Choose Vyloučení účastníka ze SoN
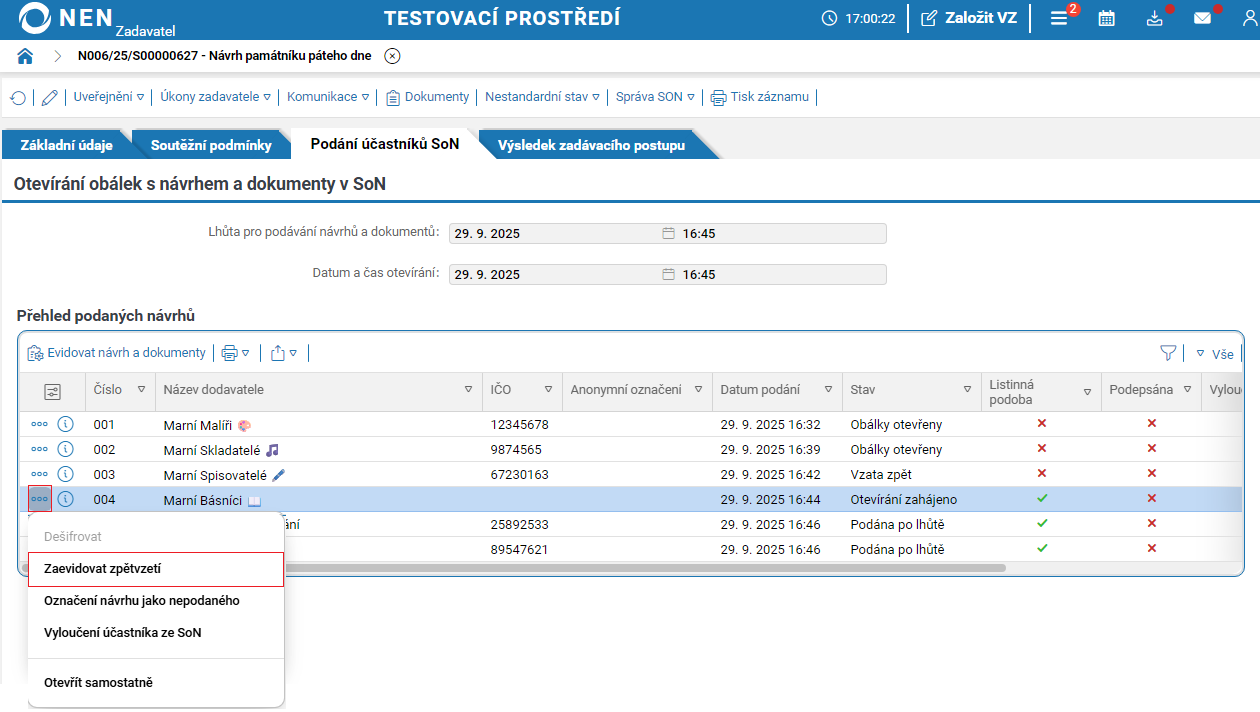This screenshot has height=712, width=1260. tap(123, 633)
